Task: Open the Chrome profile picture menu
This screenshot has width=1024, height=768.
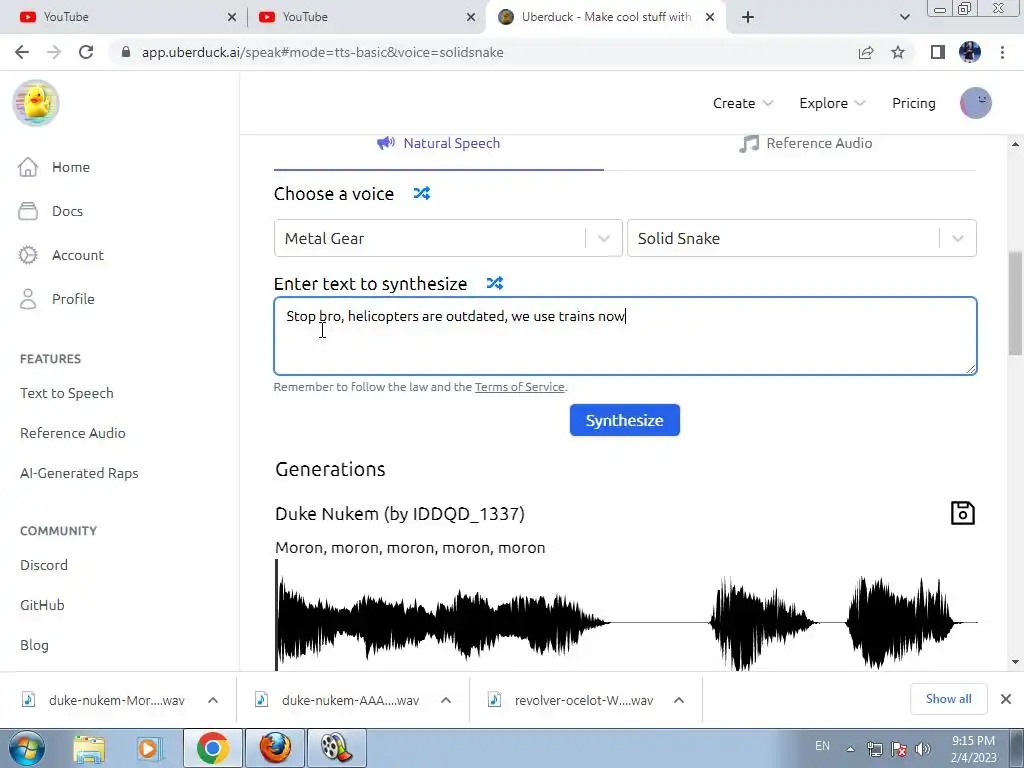Action: click(970, 52)
